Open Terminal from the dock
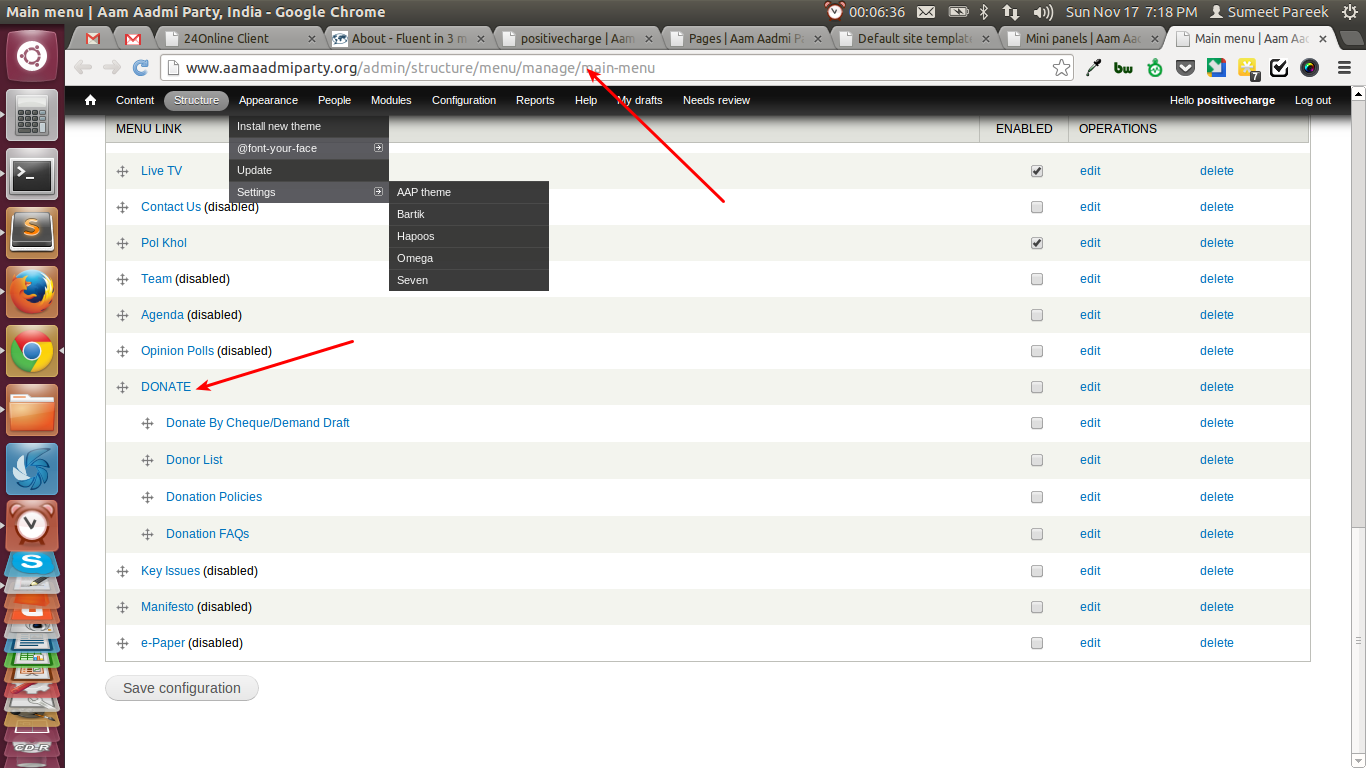Screen dimensions: 1366x768 pos(32,174)
